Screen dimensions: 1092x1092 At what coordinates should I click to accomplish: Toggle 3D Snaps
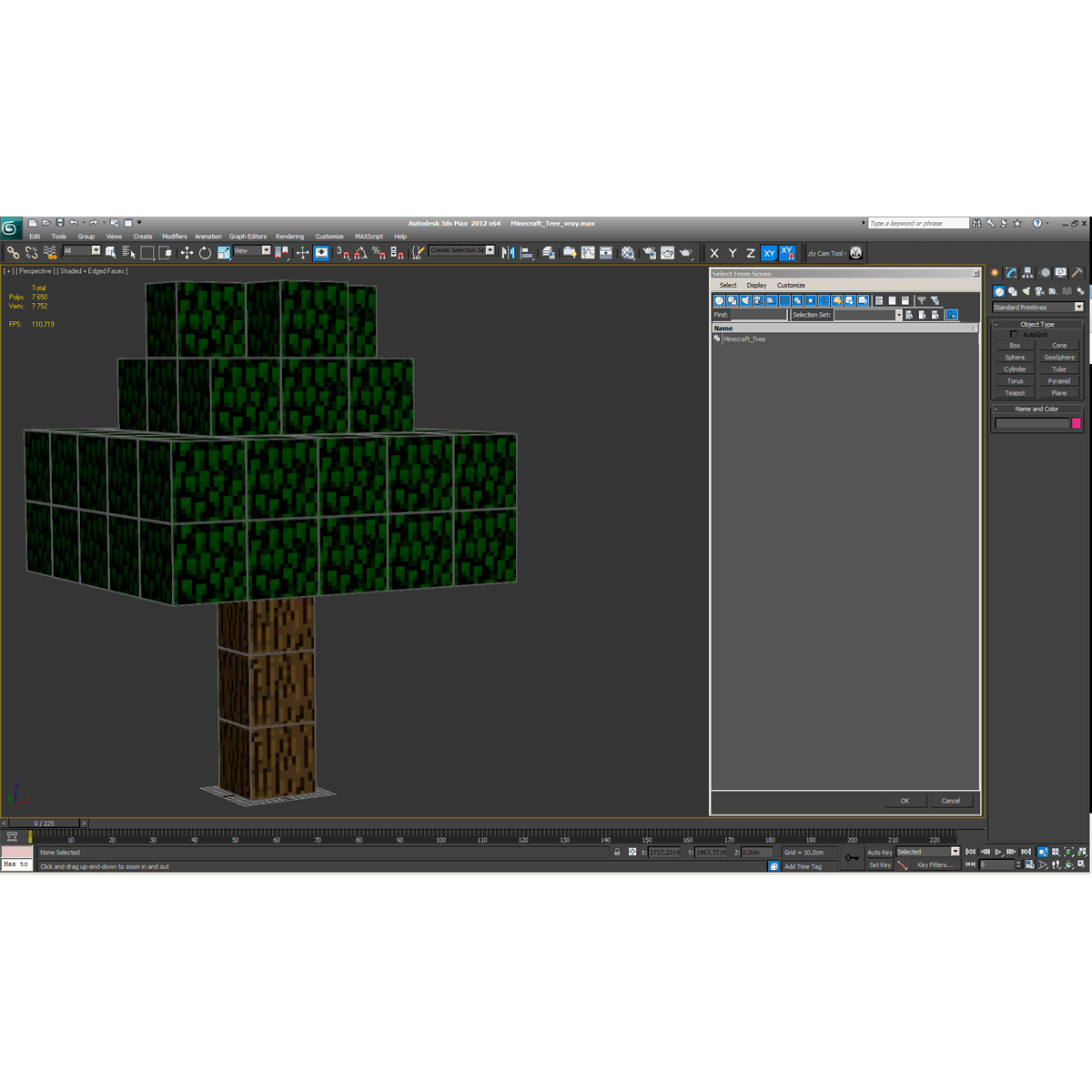point(342,253)
